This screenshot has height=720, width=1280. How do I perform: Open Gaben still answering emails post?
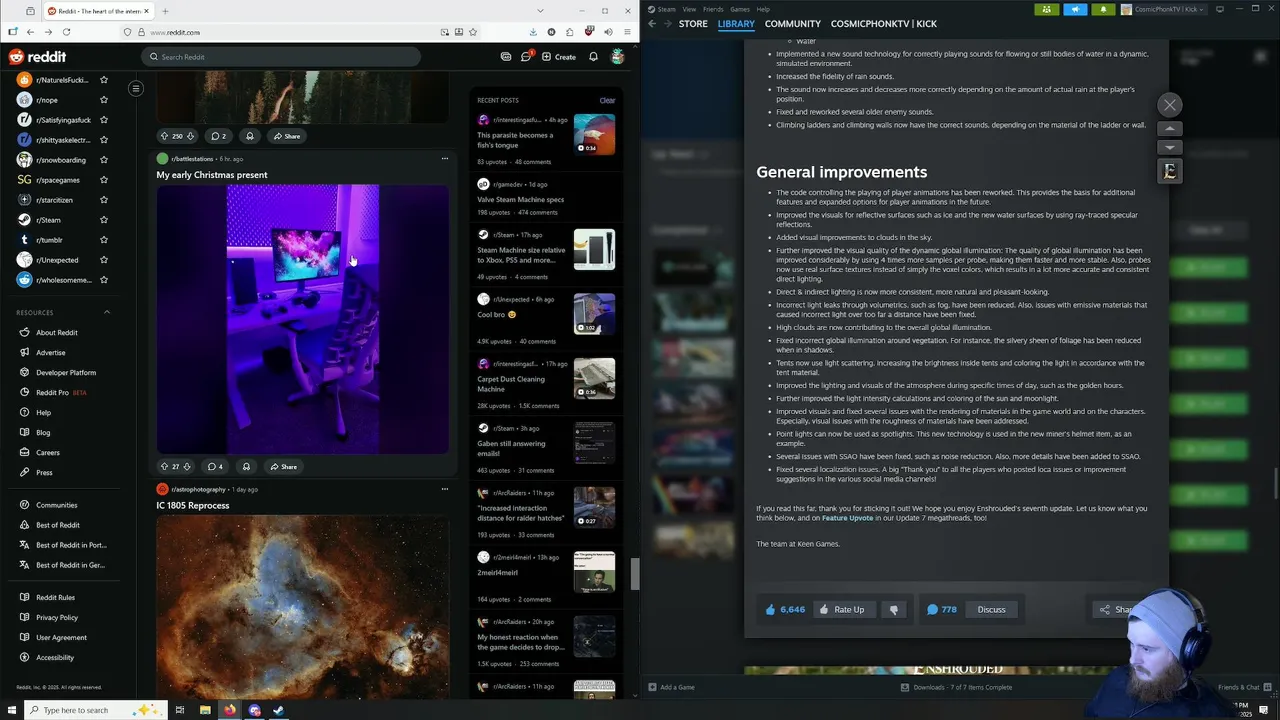point(511,448)
